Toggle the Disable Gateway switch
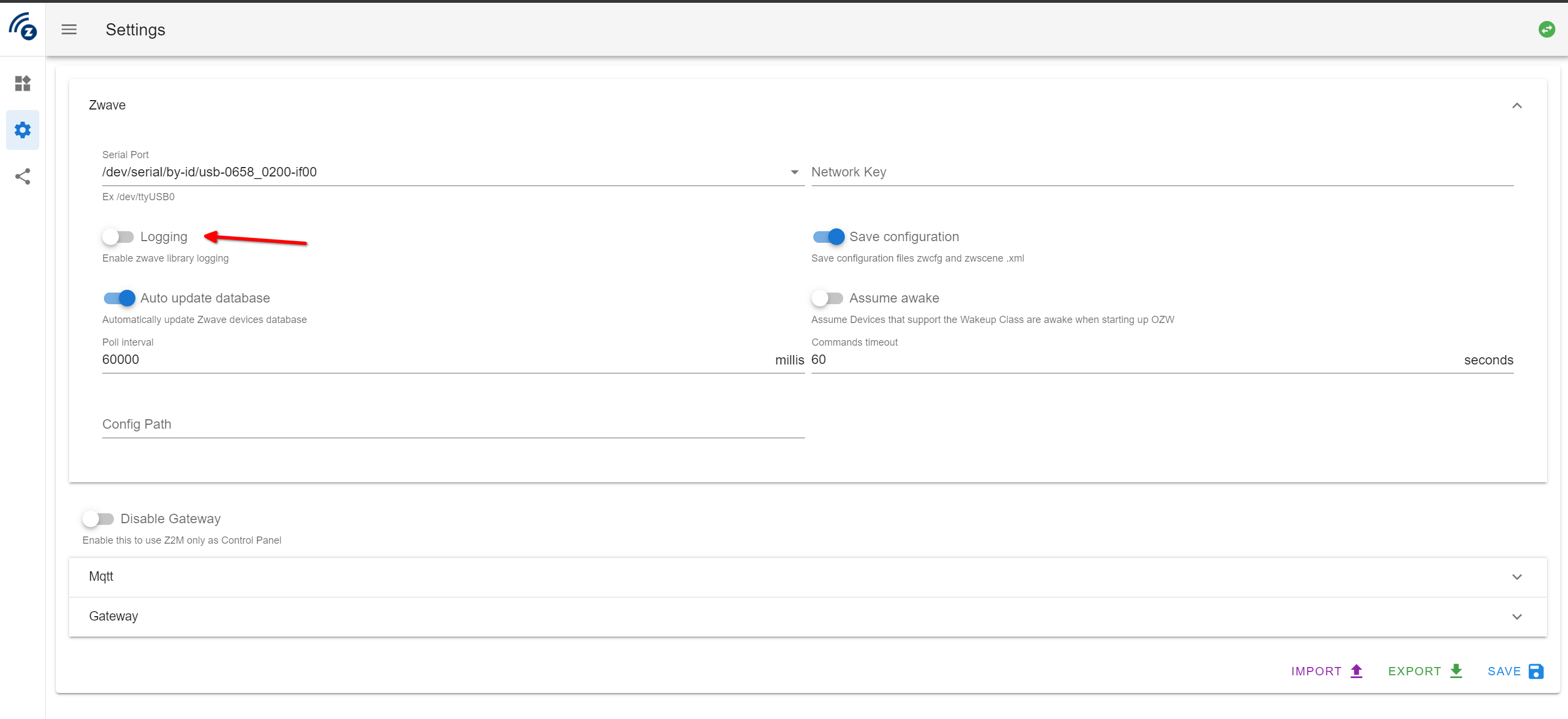Image resolution: width=1568 pixels, height=719 pixels. pos(98,519)
